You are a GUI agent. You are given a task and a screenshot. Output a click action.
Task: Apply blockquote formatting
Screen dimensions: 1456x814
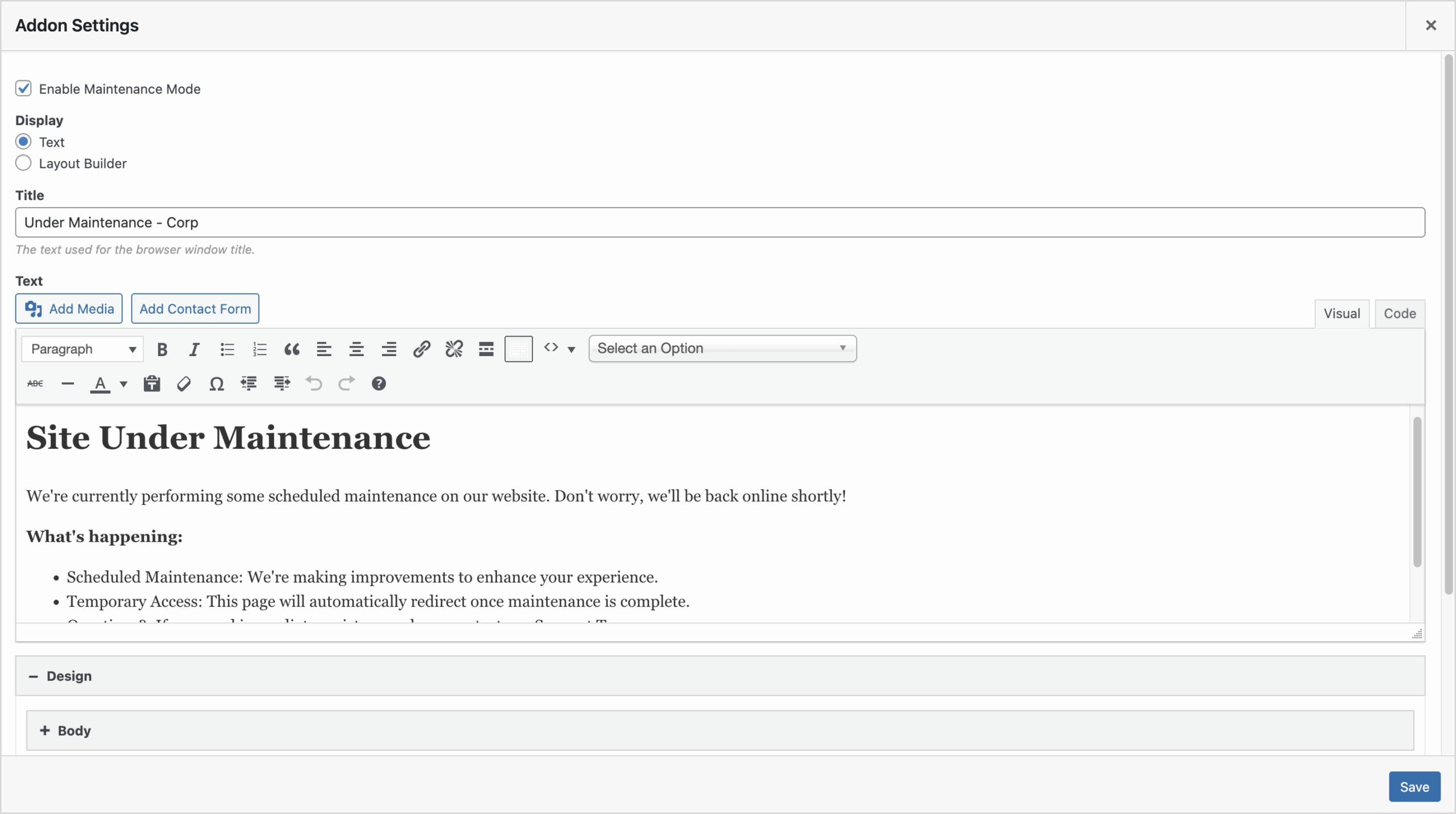click(x=292, y=349)
